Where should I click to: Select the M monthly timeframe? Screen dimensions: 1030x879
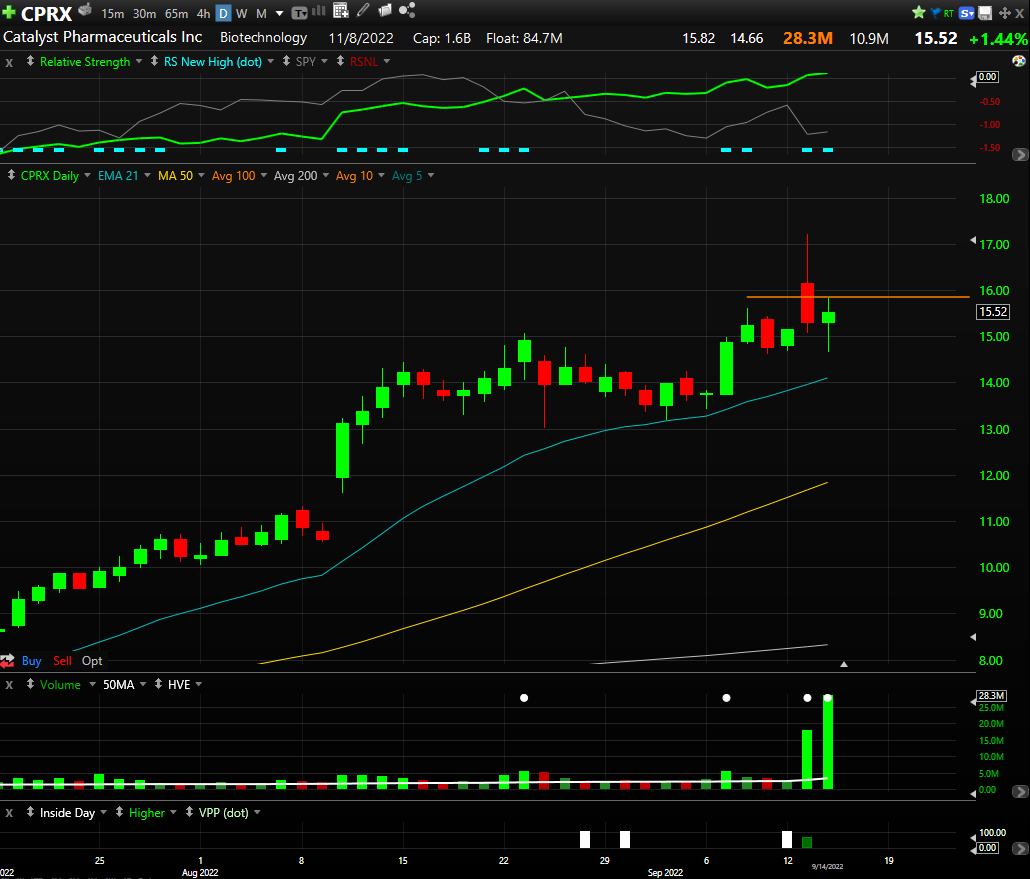click(x=261, y=13)
